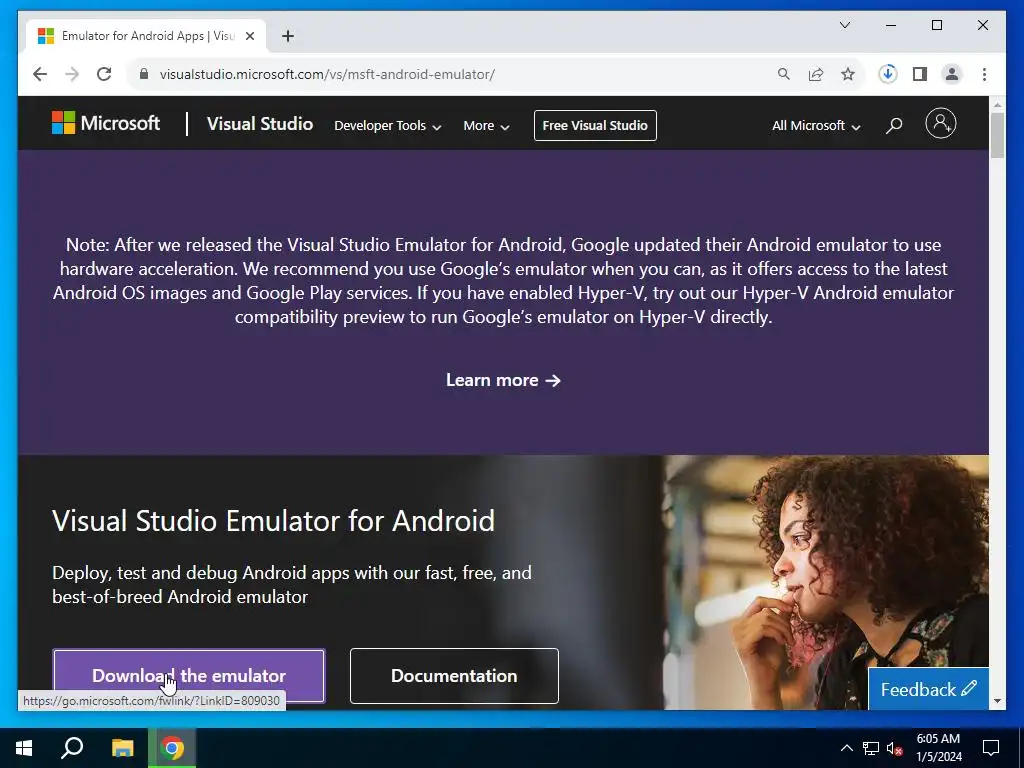
Task: Open the Chrome profile avatar
Action: 952,74
